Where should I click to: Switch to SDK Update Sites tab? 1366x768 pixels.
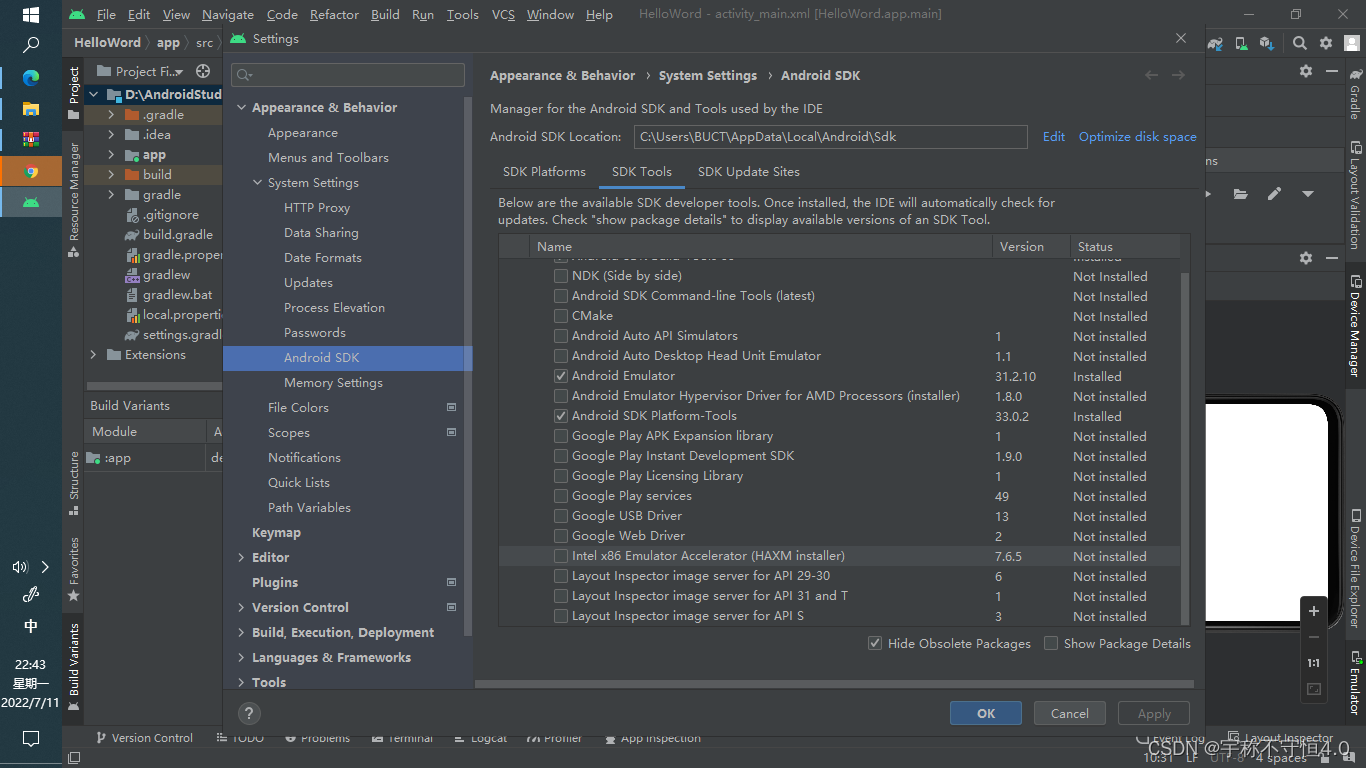coord(749,172)
